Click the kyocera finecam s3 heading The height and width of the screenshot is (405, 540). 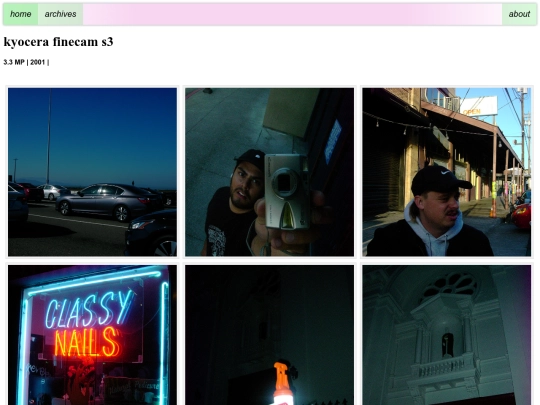click(58, 42)
